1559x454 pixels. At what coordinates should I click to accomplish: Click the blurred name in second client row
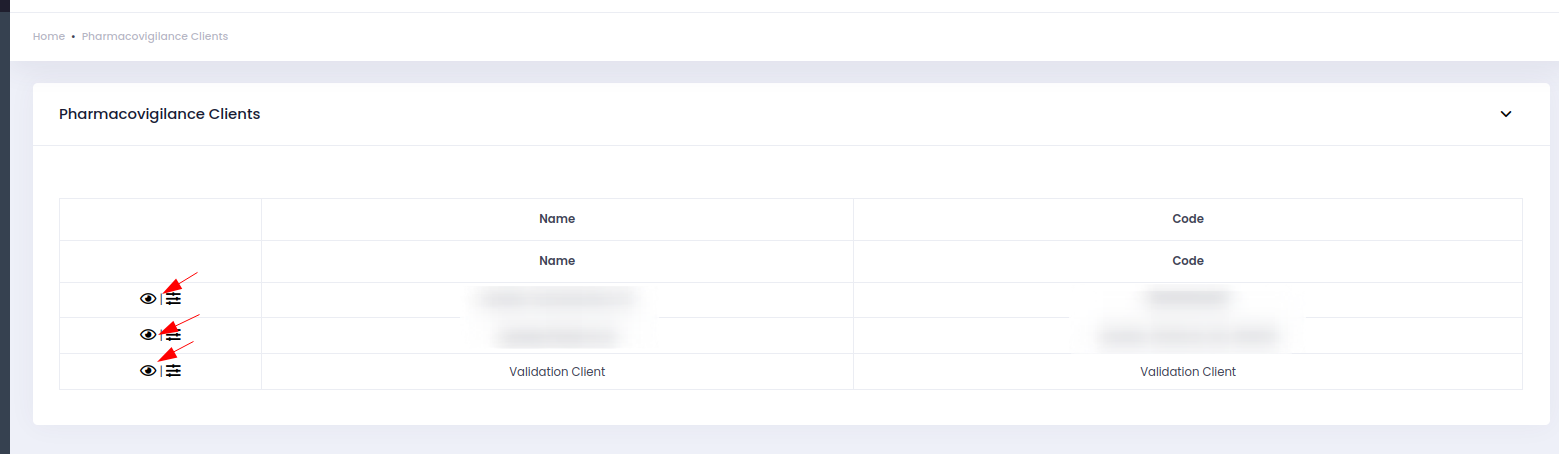click(x=557, y=336)
